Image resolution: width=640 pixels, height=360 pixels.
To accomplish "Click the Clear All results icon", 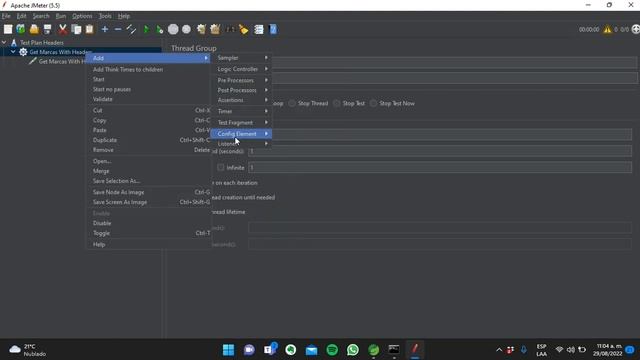I will [x=215, y=29].
